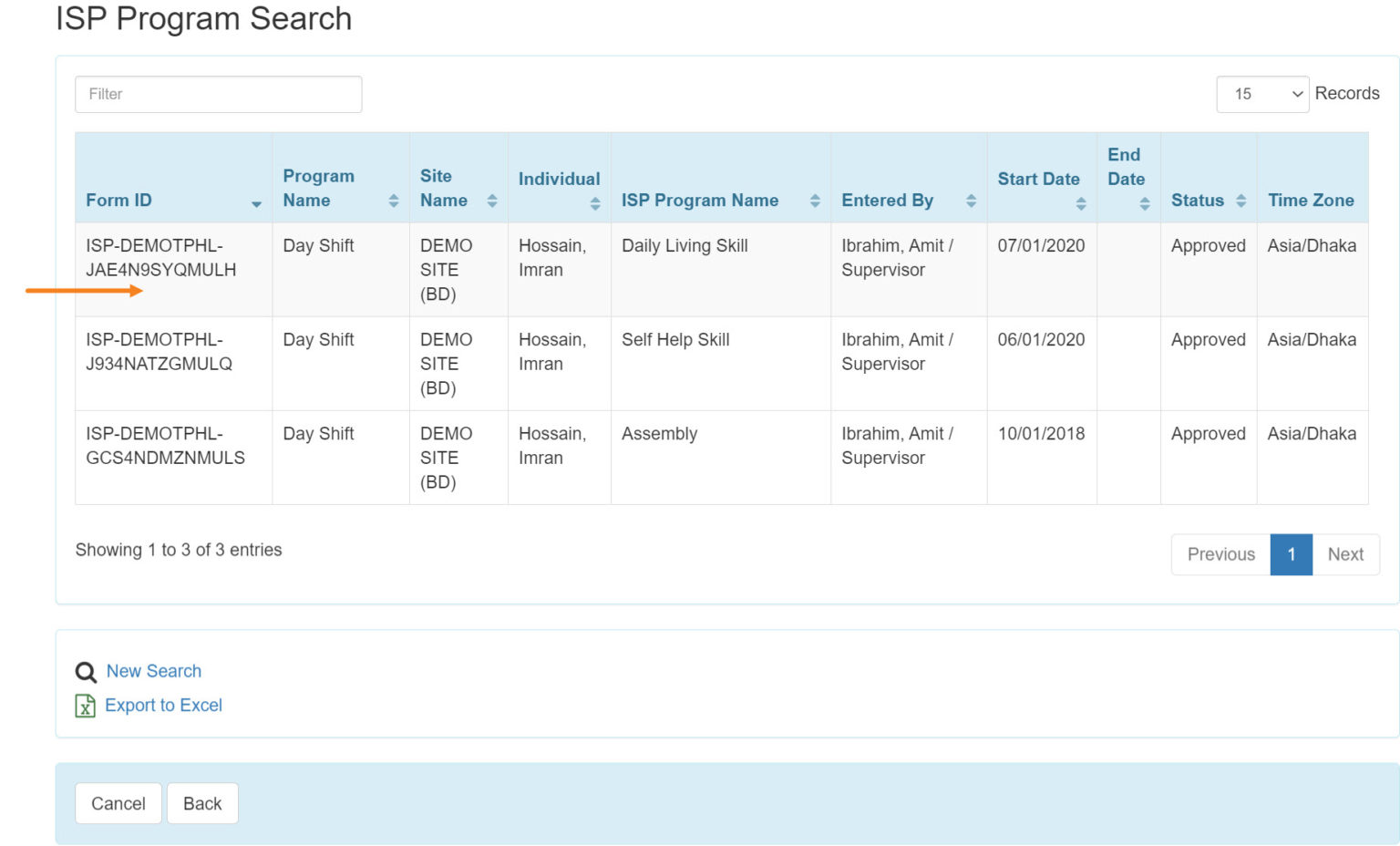1400x846 pixels.
Task: Click the Start Date sort arrows
Action: 1082,200
